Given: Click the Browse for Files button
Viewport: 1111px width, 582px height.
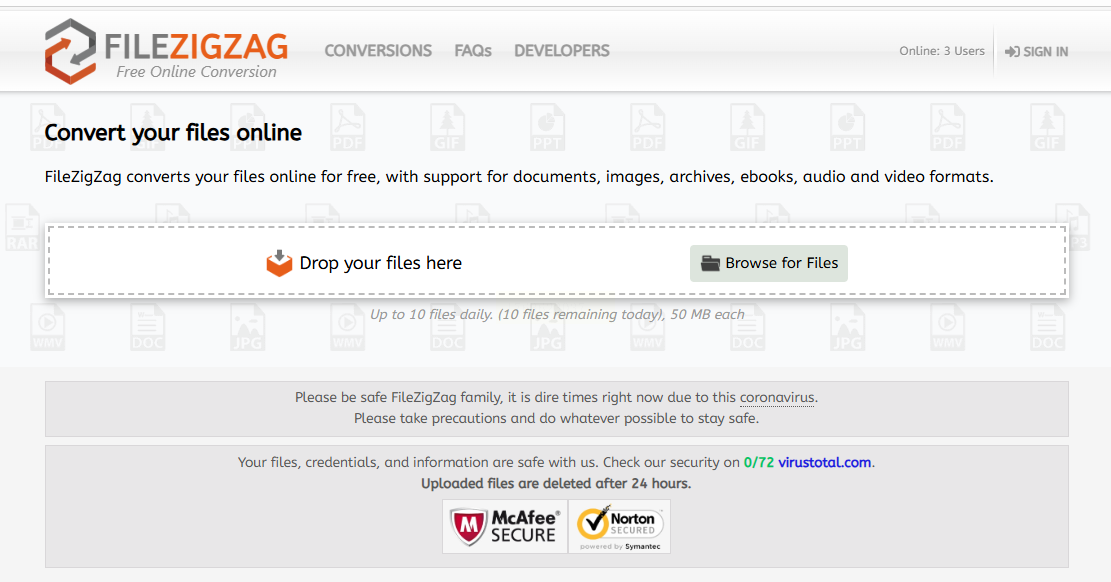Looking at the screenshot, I should (769, 263).
